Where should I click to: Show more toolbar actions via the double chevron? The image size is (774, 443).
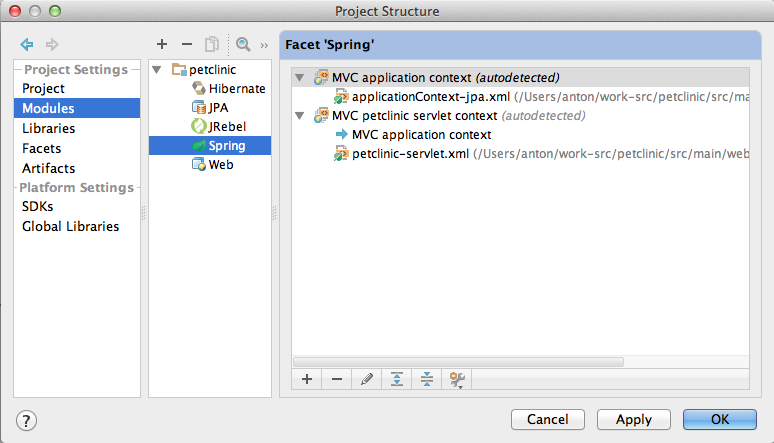coord(264,45)
